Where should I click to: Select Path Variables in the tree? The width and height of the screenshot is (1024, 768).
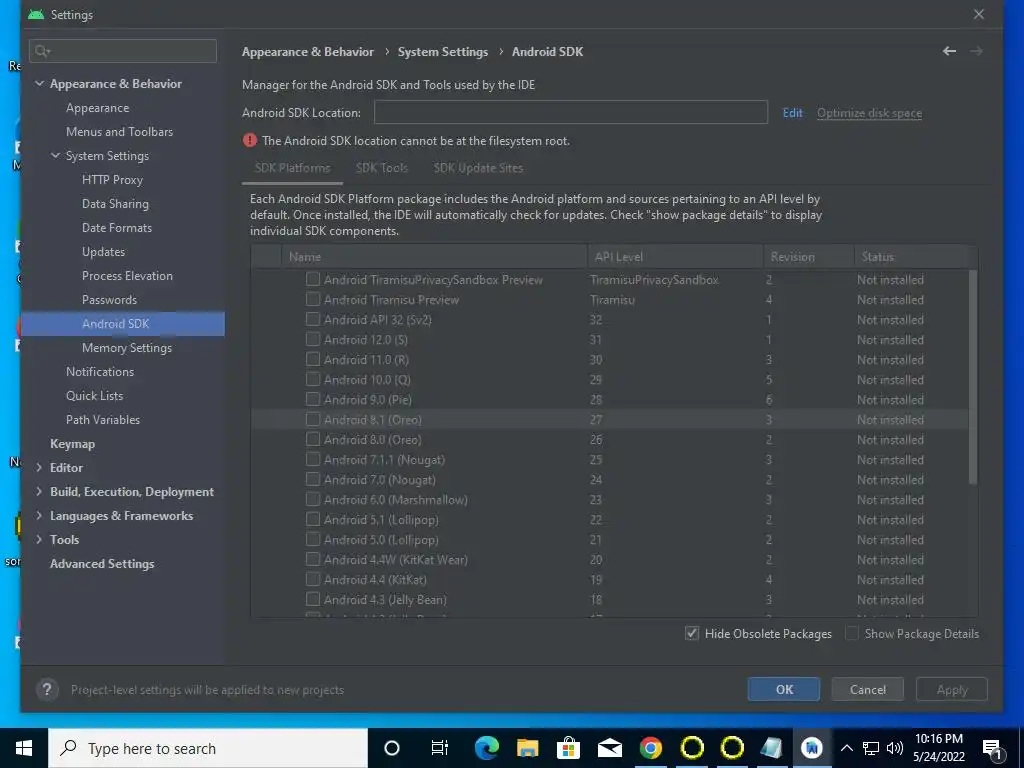[103, 419]
